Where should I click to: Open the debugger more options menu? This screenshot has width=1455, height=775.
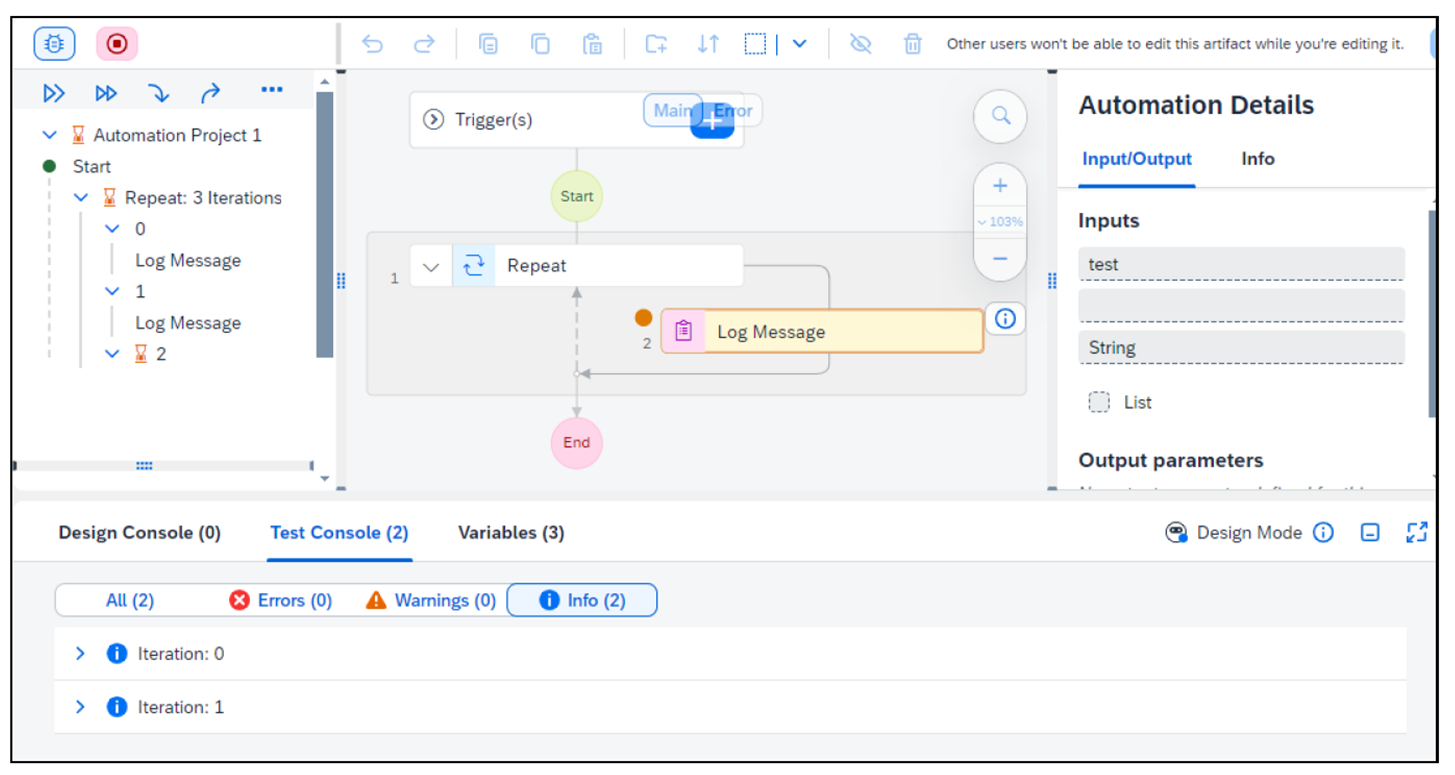click(x=271, y=90)
